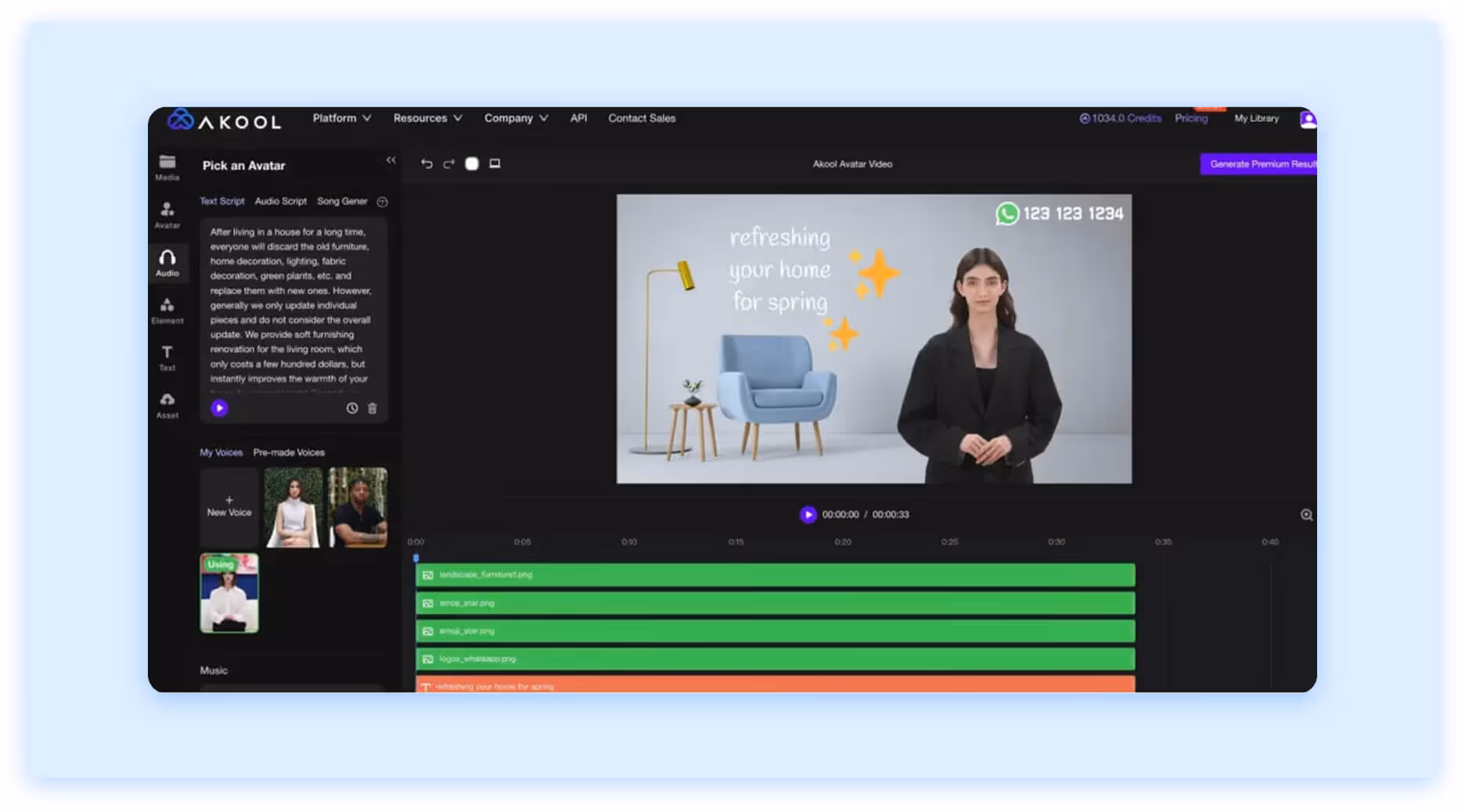Collapse the Pick an Avatar panel
This screenshot has height=812, width=1465.
pos(391,160)
